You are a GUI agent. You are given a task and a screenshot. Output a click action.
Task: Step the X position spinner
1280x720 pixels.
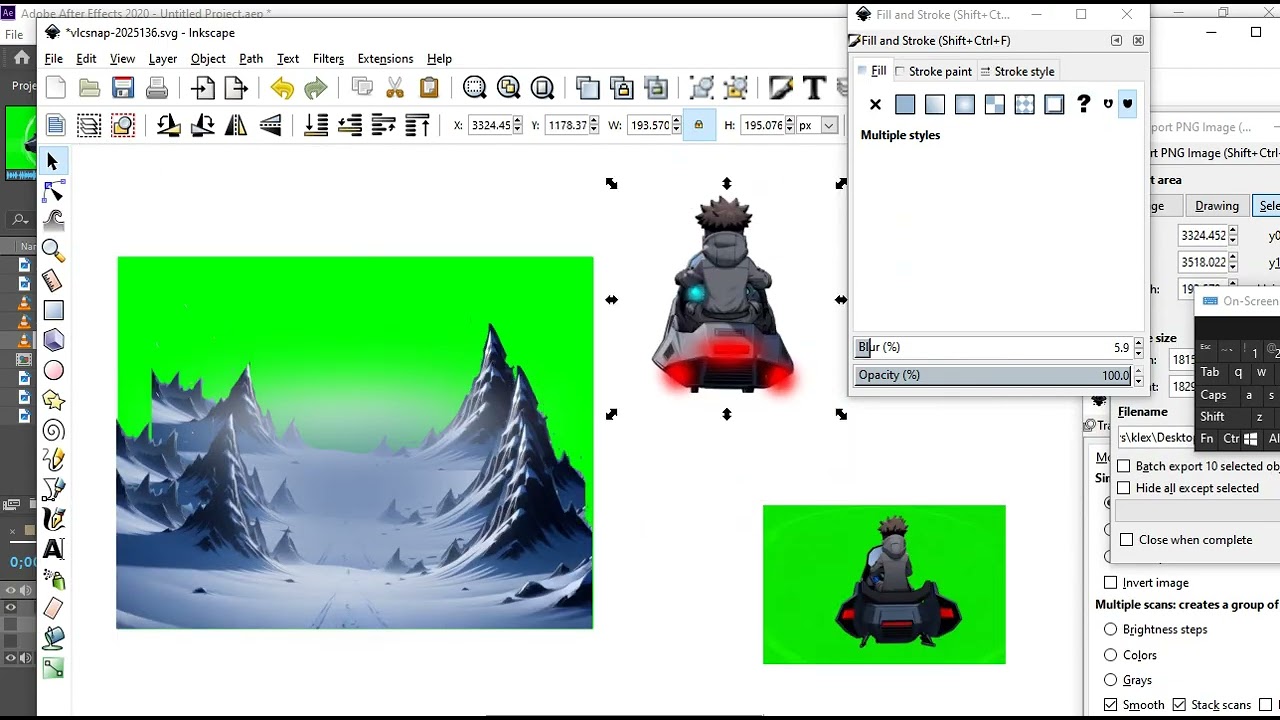pos(517,125)
